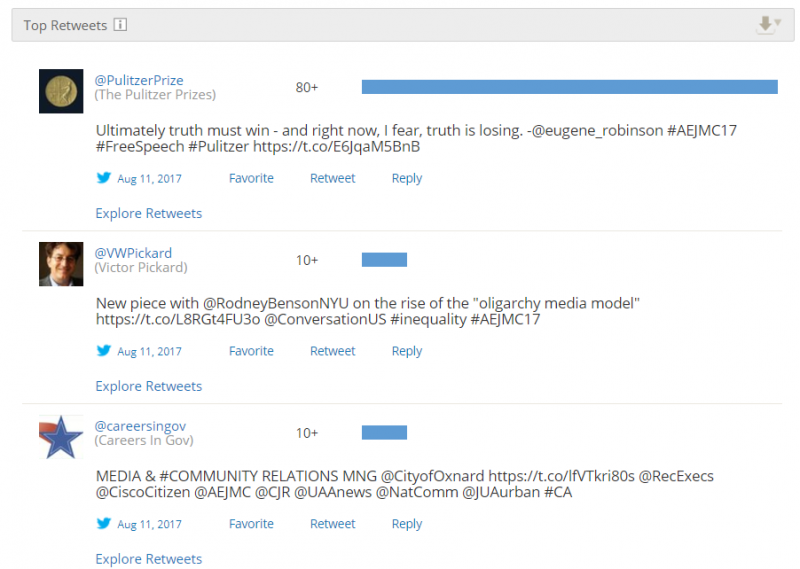
Task: Click Twitter bird icon on careersingov tweet
Action: [x=104, y=524]
